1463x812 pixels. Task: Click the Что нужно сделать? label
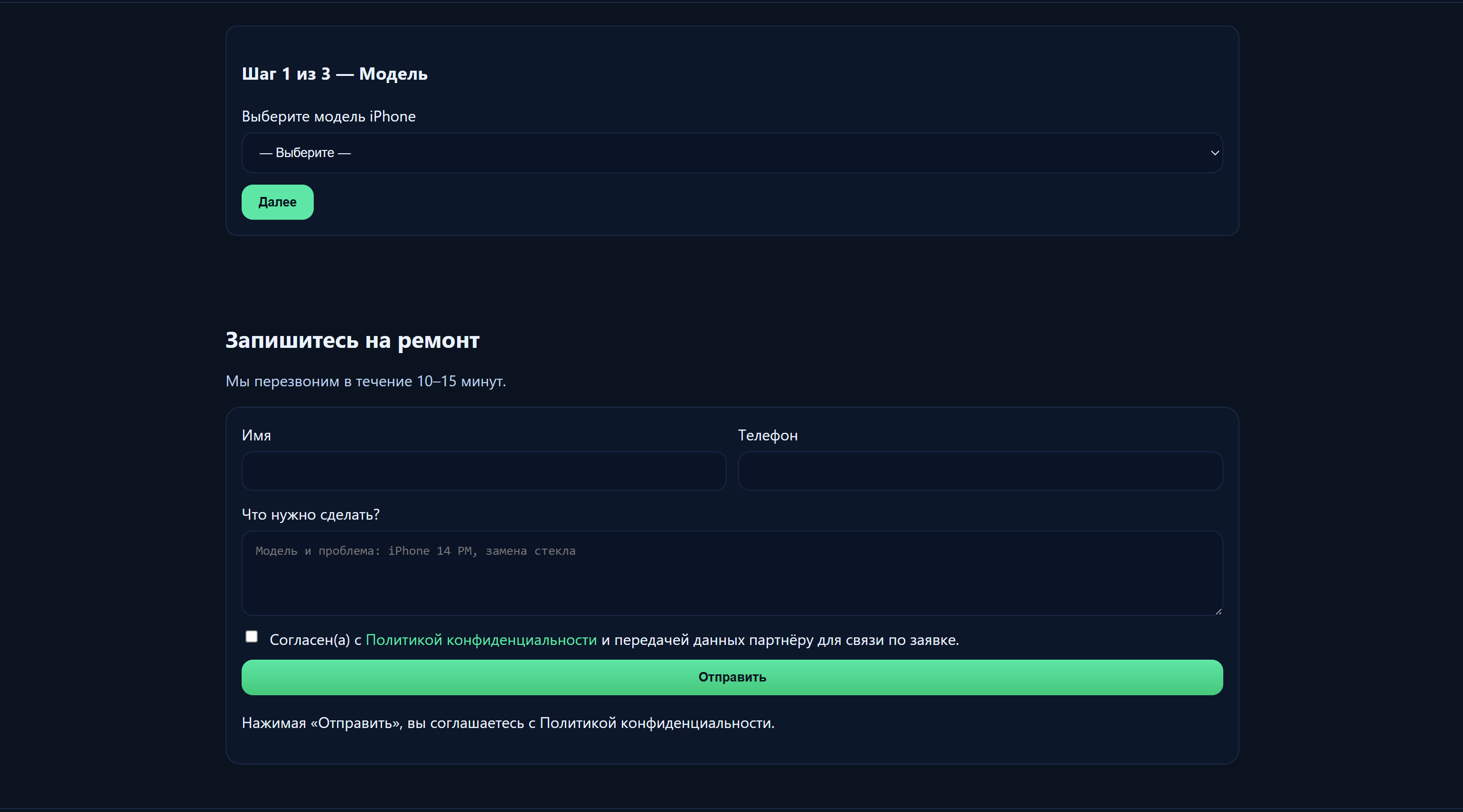click(x=310, y=514)
